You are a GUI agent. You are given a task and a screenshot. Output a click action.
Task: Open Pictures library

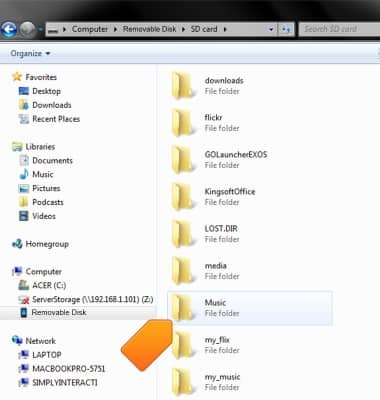point(46,188)
